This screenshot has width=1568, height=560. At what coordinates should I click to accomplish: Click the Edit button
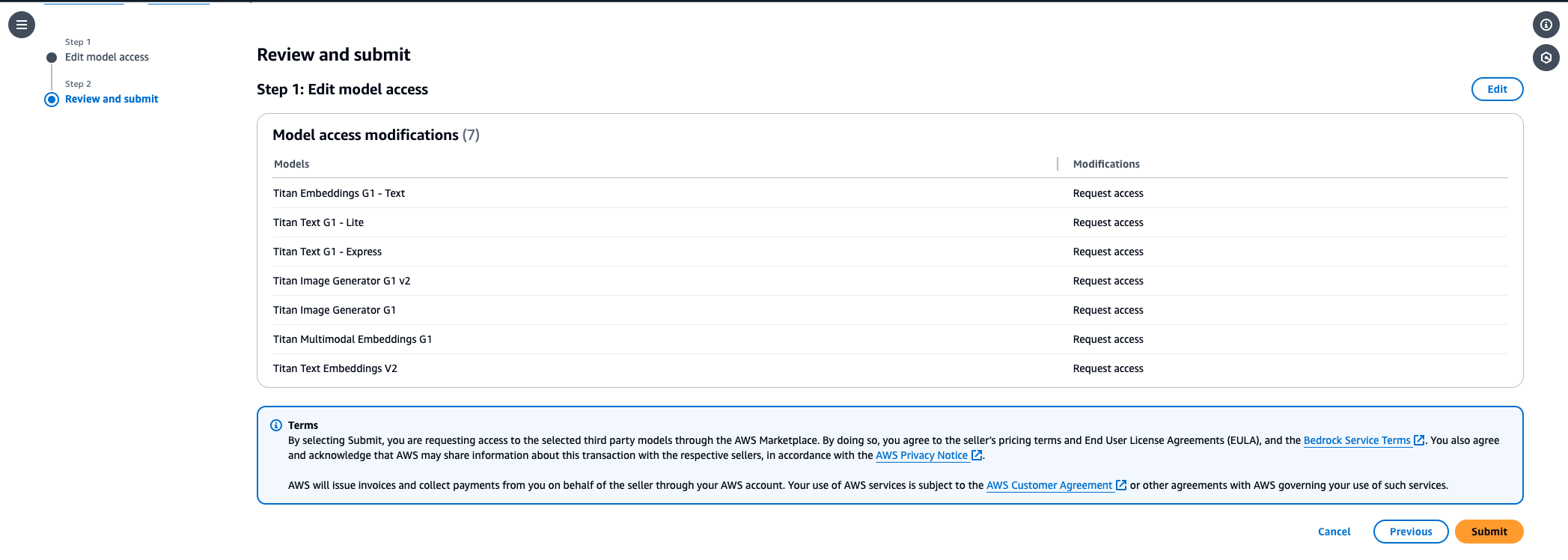1497,89
